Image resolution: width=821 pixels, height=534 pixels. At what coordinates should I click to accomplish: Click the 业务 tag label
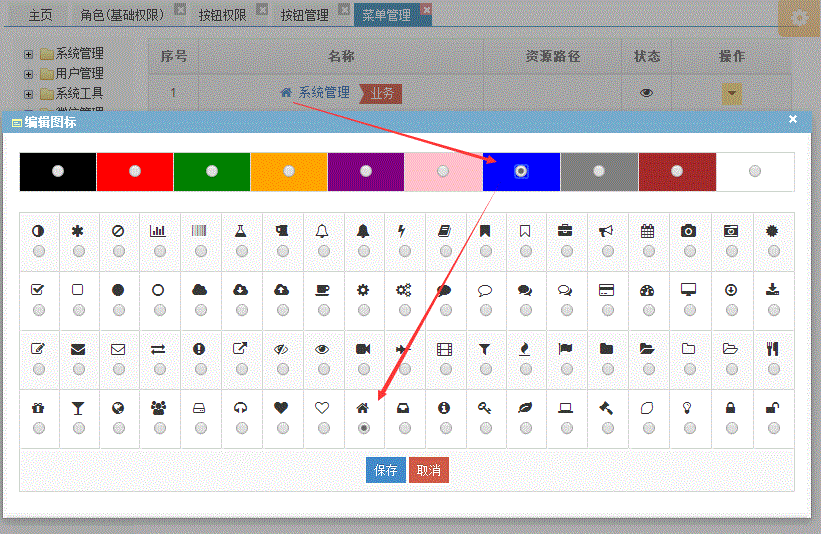tap(382, 94)
